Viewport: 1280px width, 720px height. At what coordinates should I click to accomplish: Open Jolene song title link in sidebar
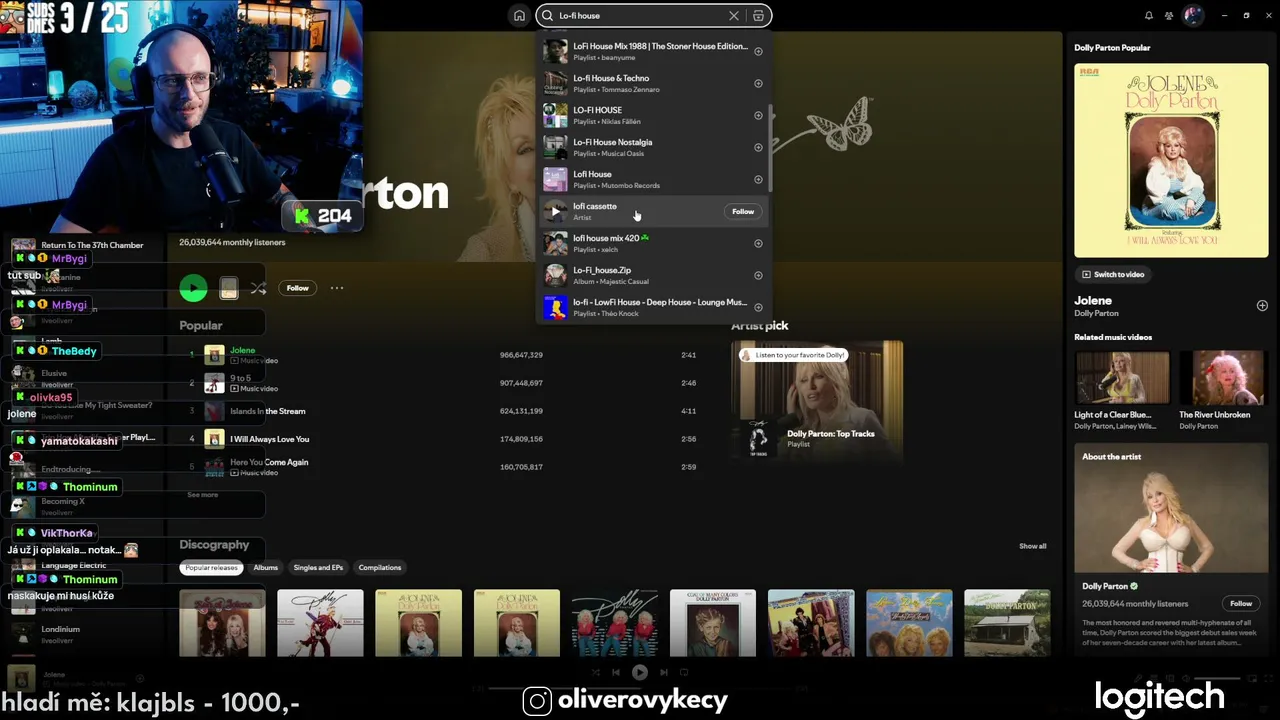1093,300
